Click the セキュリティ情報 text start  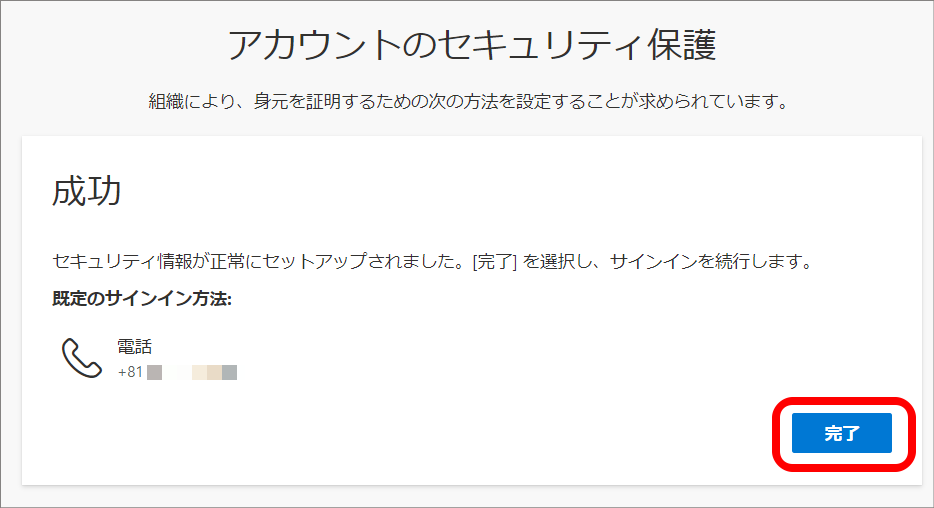104,261
